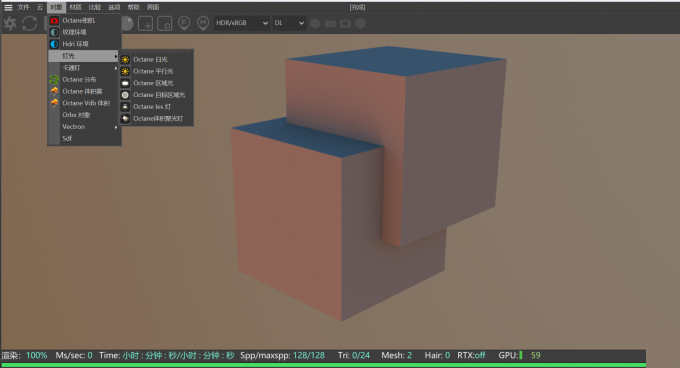Click the GPU: 59 status entry

coord(520,355)
